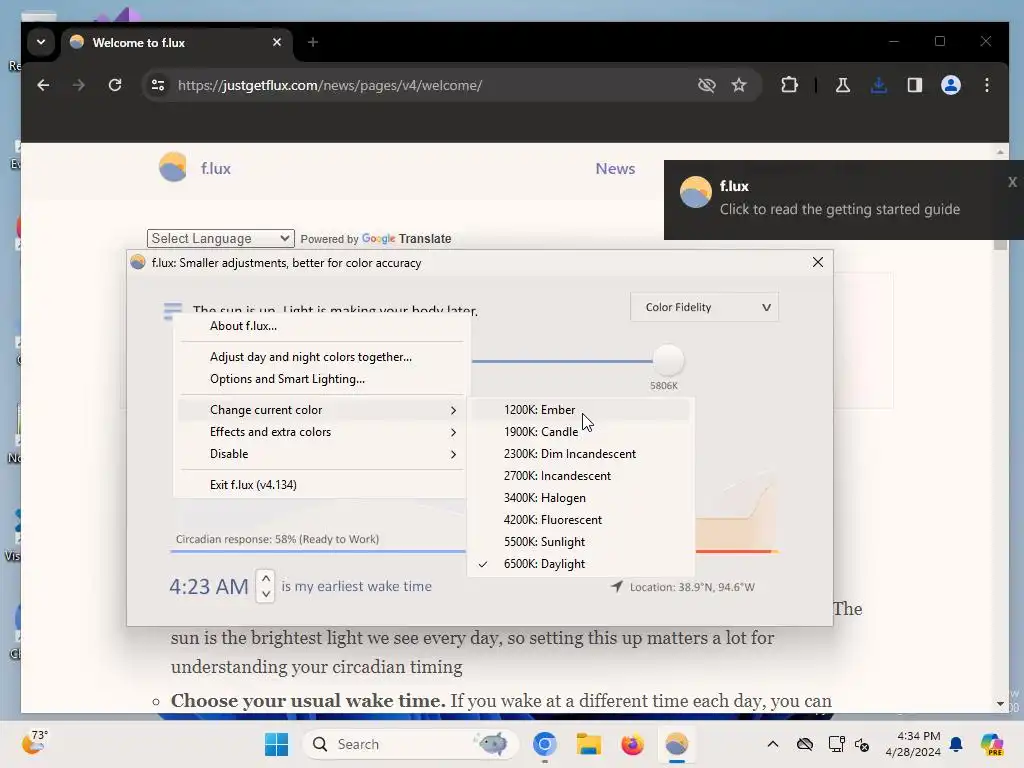This screenshot has height=768, width=1024.
Task: Click the browser back arrow
Action: click(43, 85)
